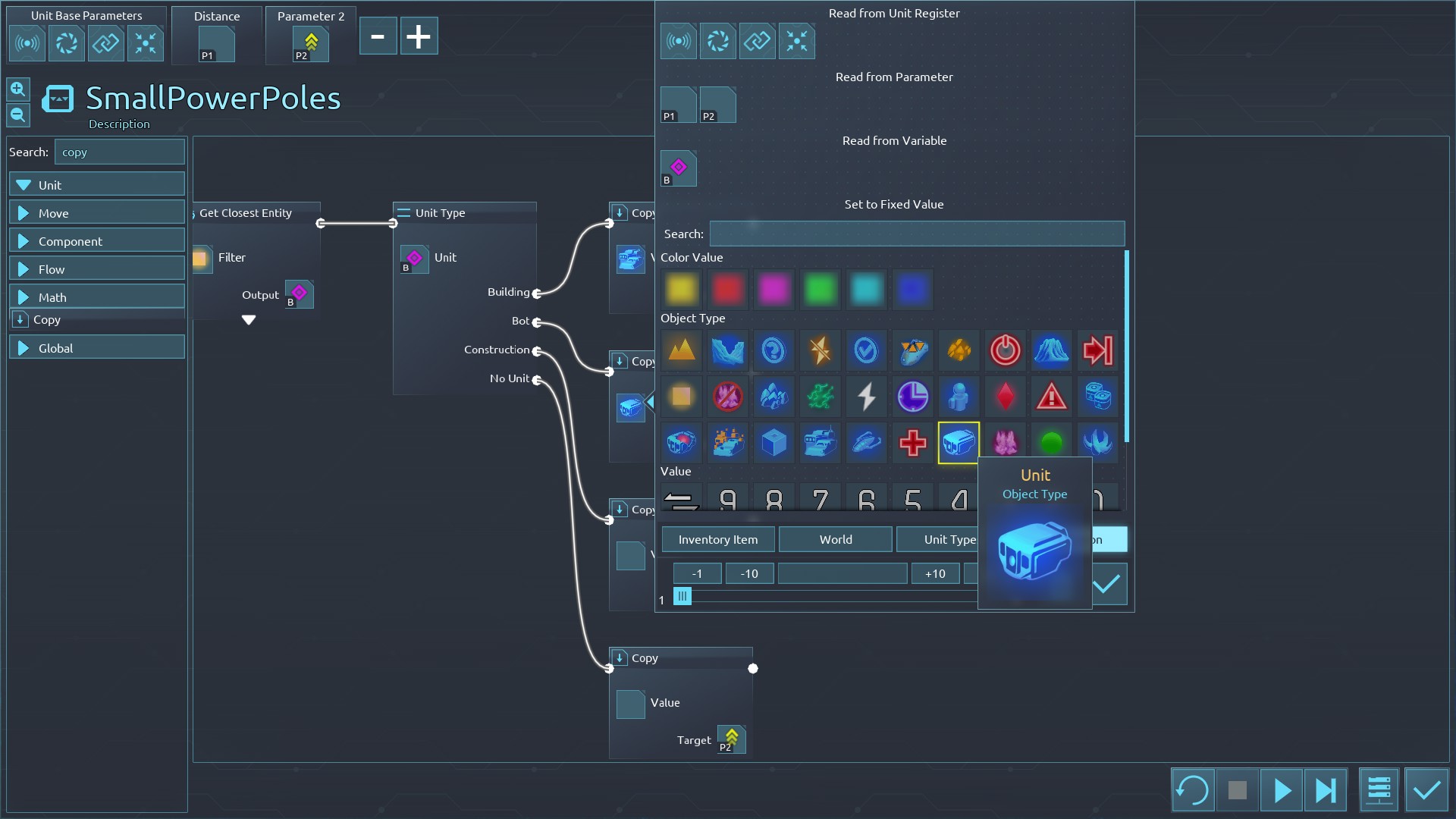
Task: Click the step forward playback button
Action: (x=1326, y=791)
